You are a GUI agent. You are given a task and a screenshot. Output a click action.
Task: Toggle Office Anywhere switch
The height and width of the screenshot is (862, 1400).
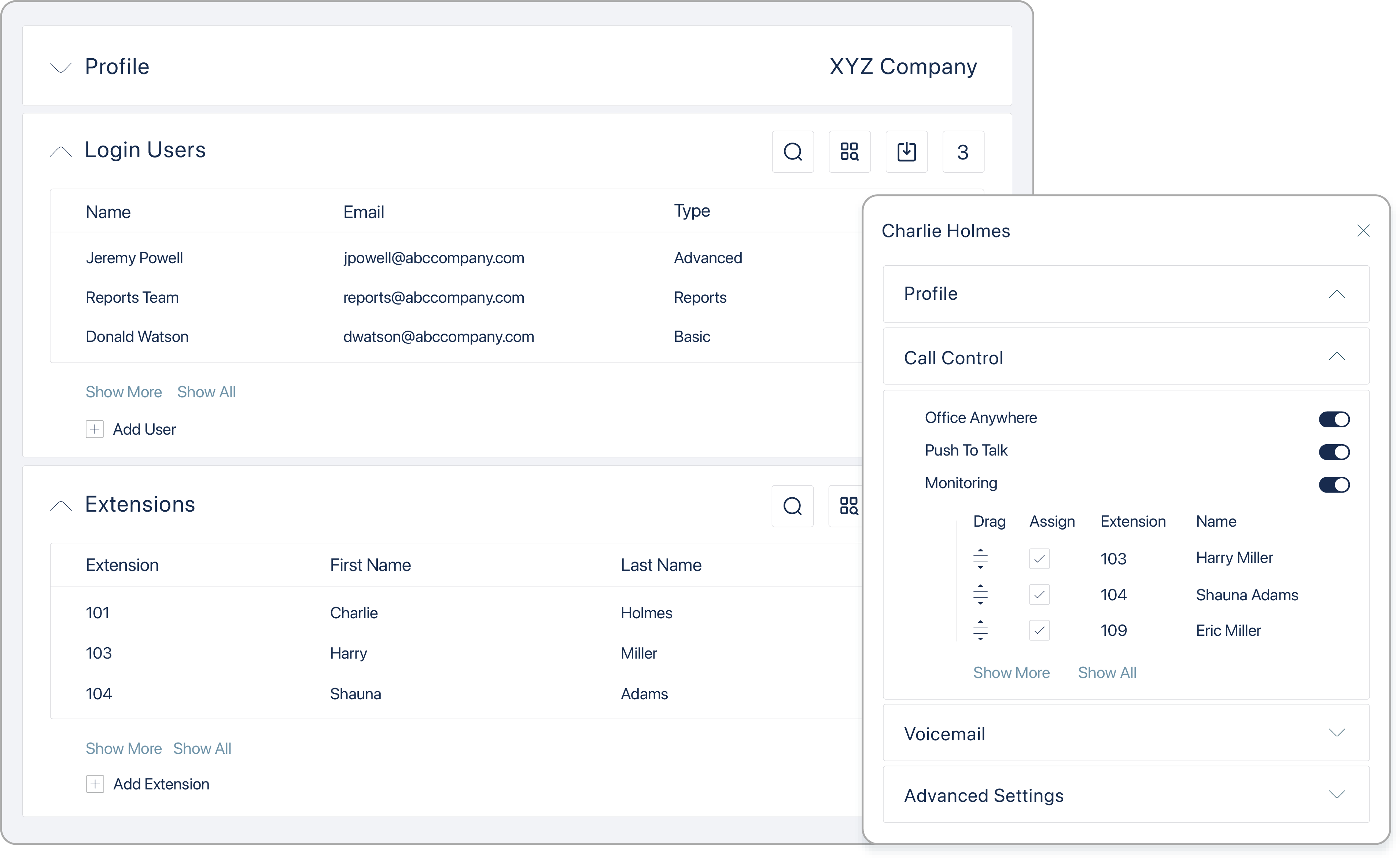tap(1335, 420)
